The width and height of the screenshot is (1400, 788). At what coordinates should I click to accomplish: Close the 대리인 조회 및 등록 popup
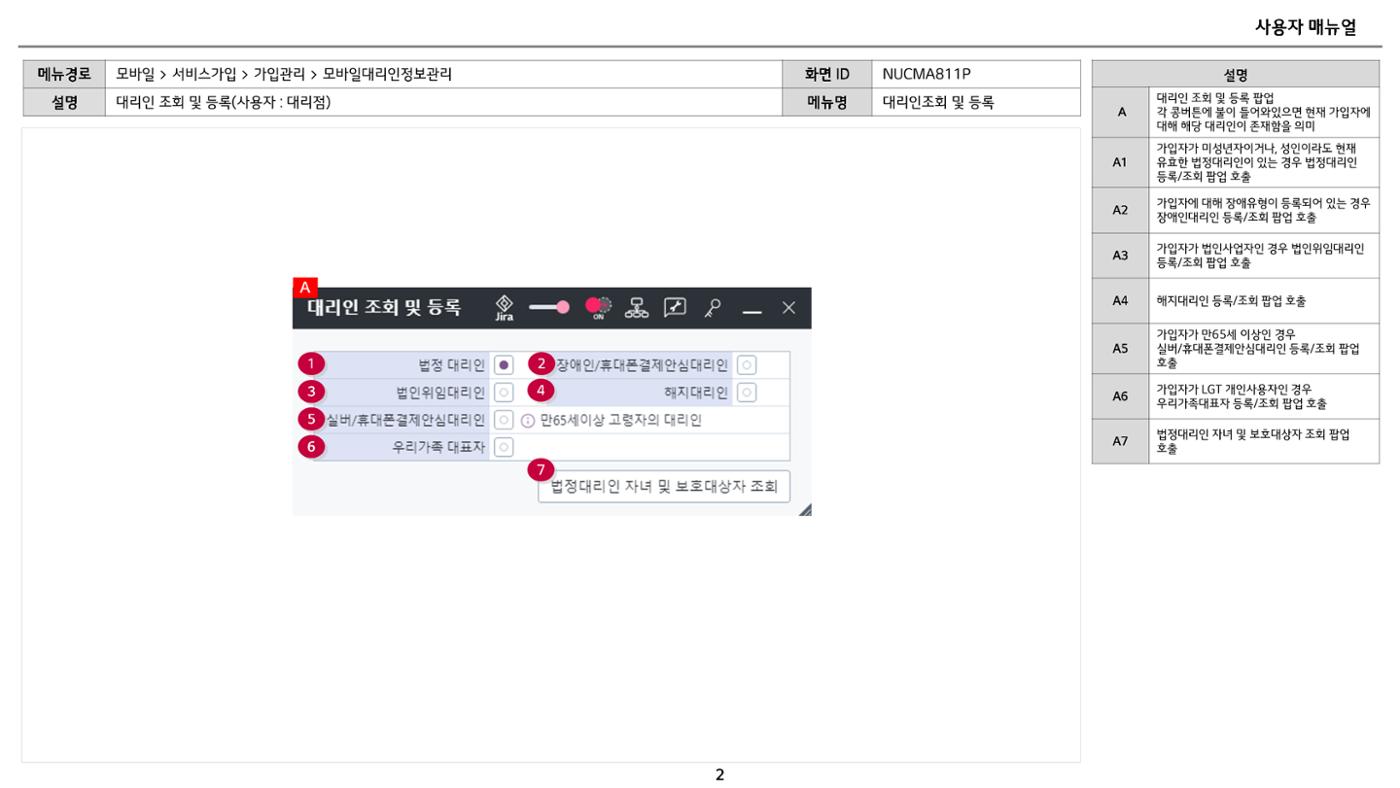coord(789,309)
